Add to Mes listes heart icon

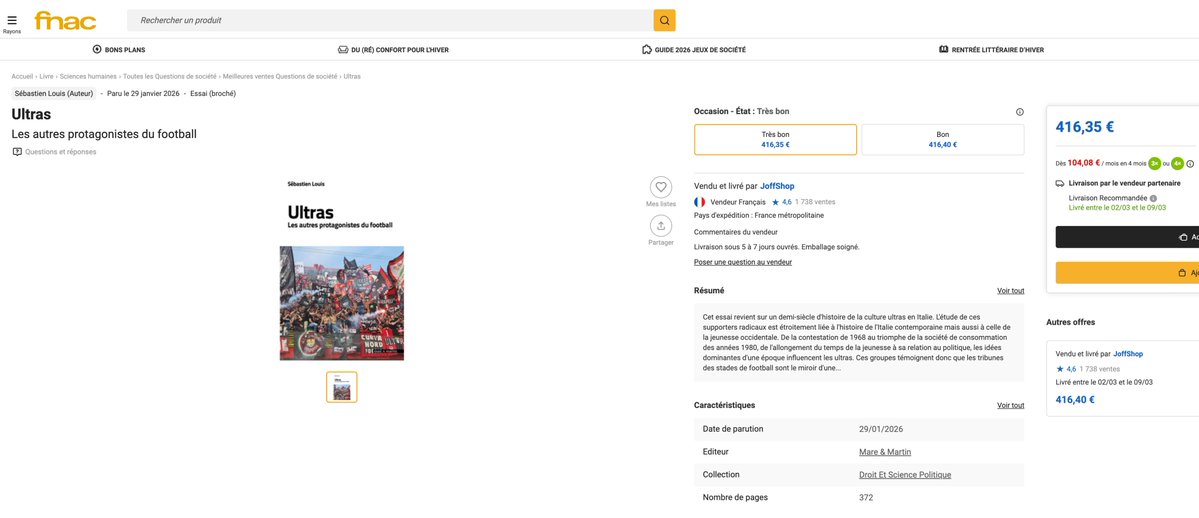(x=661, y=187)
